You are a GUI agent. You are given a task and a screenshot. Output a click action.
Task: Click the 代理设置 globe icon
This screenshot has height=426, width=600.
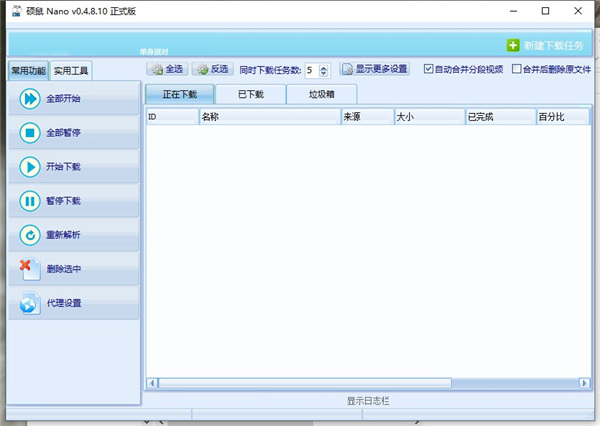click(30, 303)
